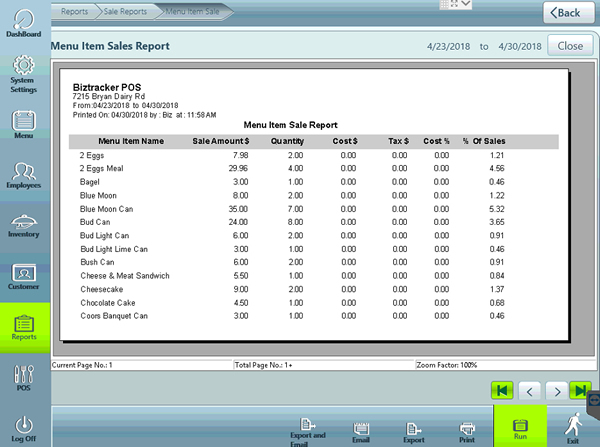Image resolution: width=600 pixels, height=447 pixels.
Task: Click the Chocolate Cake row name
Action: 108,303
